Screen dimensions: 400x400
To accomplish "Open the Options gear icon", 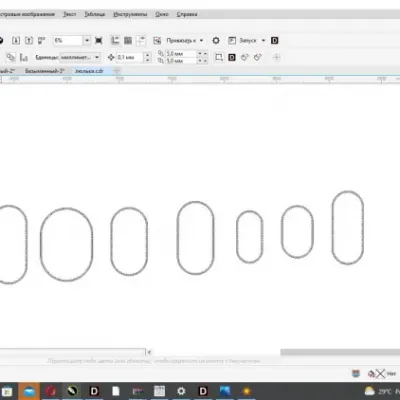I will pyautogui.click(x=216, y=41).
